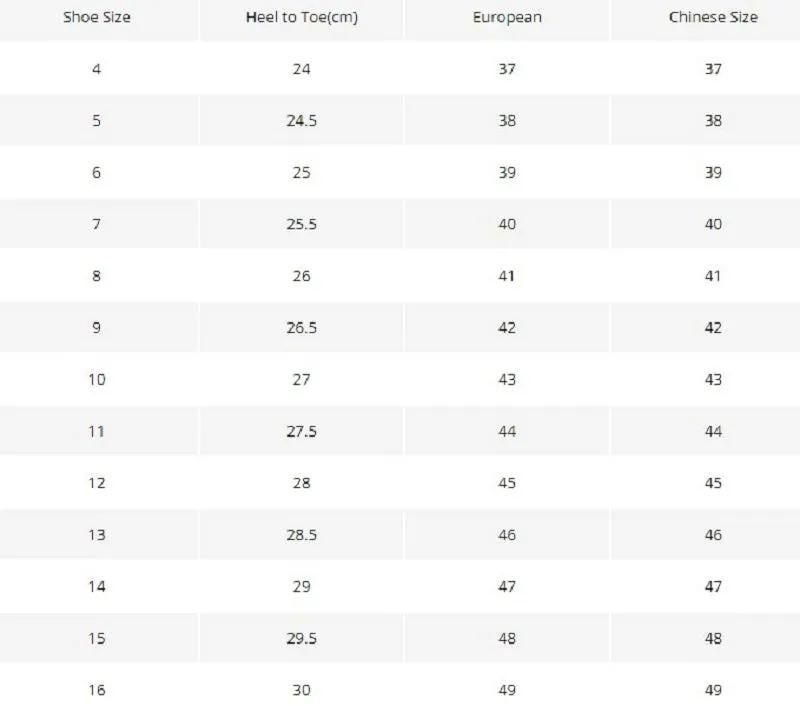Select the 24.5 heel to toe cell
This screenshot has height=706, width=800.
click(302, 121)
